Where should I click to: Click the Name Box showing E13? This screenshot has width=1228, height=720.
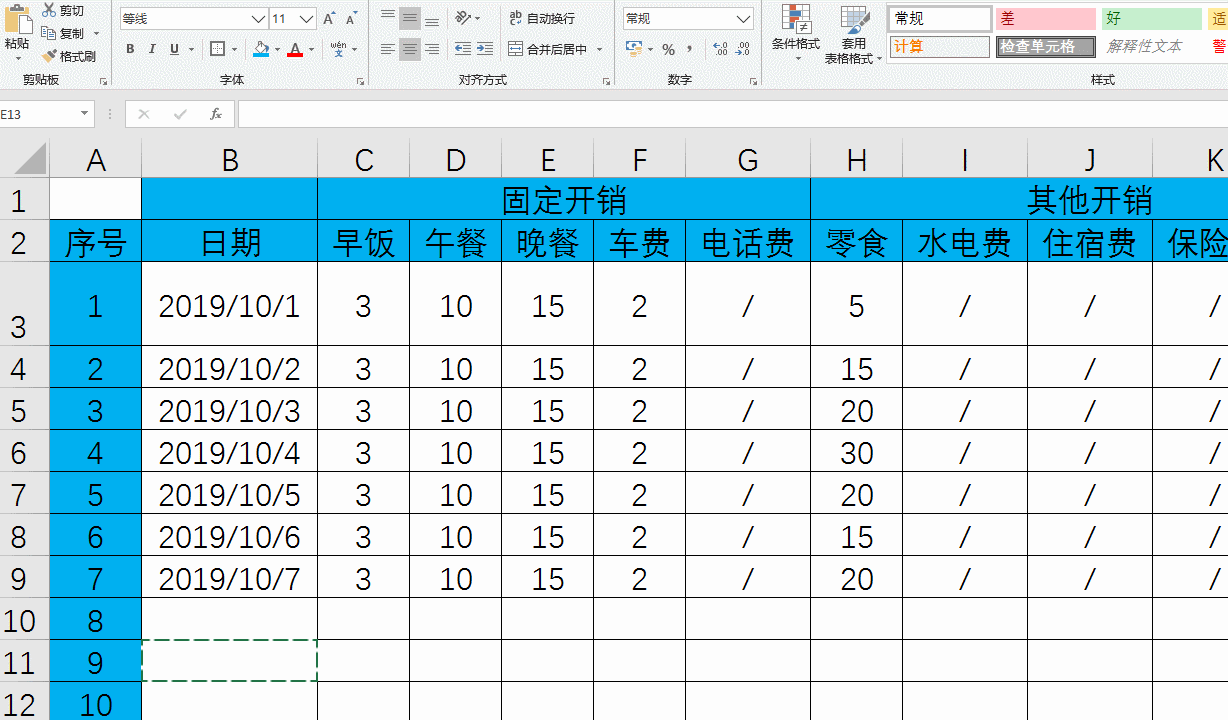click(x=38, y=114)
